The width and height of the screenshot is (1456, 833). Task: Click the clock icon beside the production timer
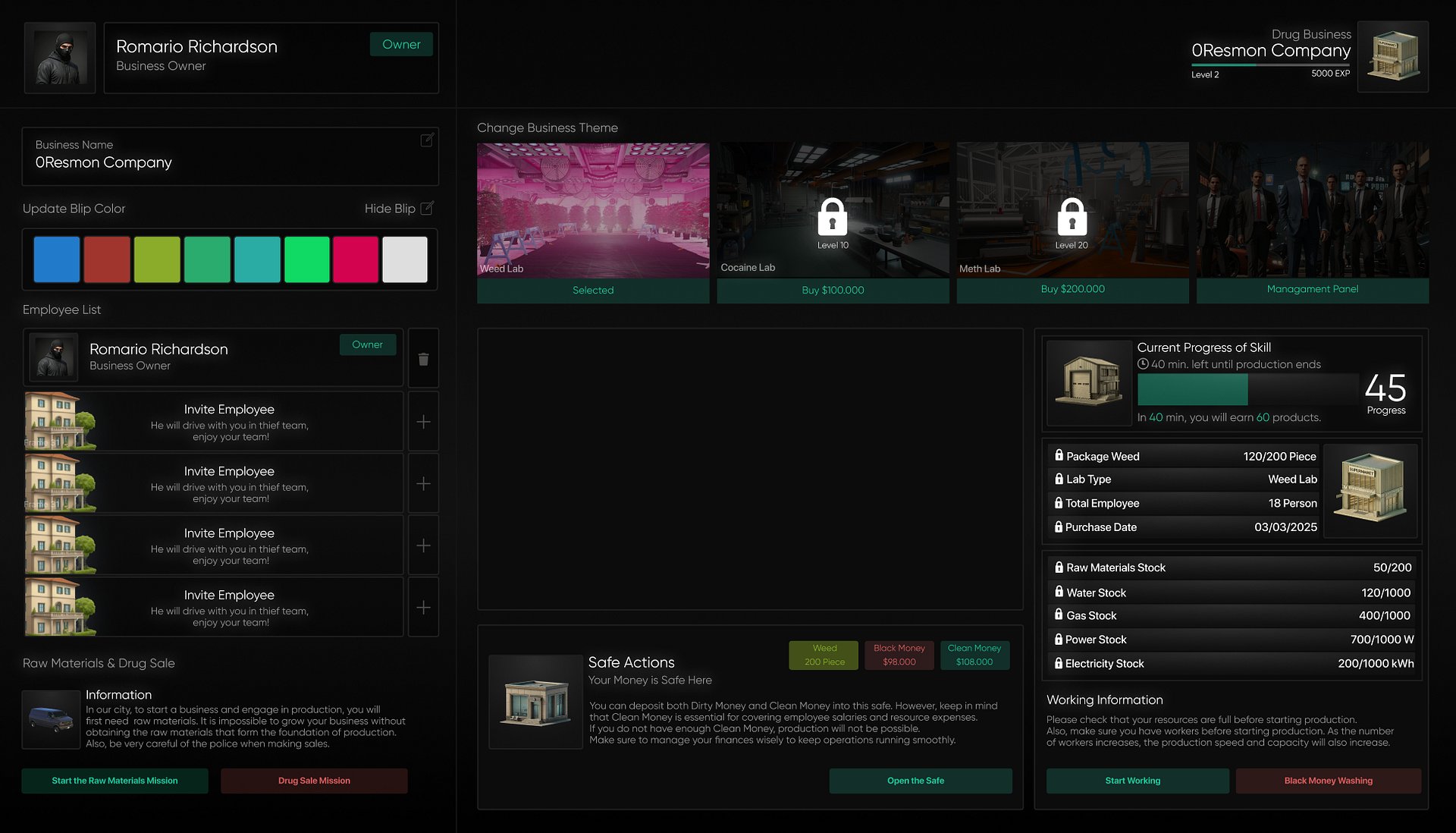(1143, 364)
